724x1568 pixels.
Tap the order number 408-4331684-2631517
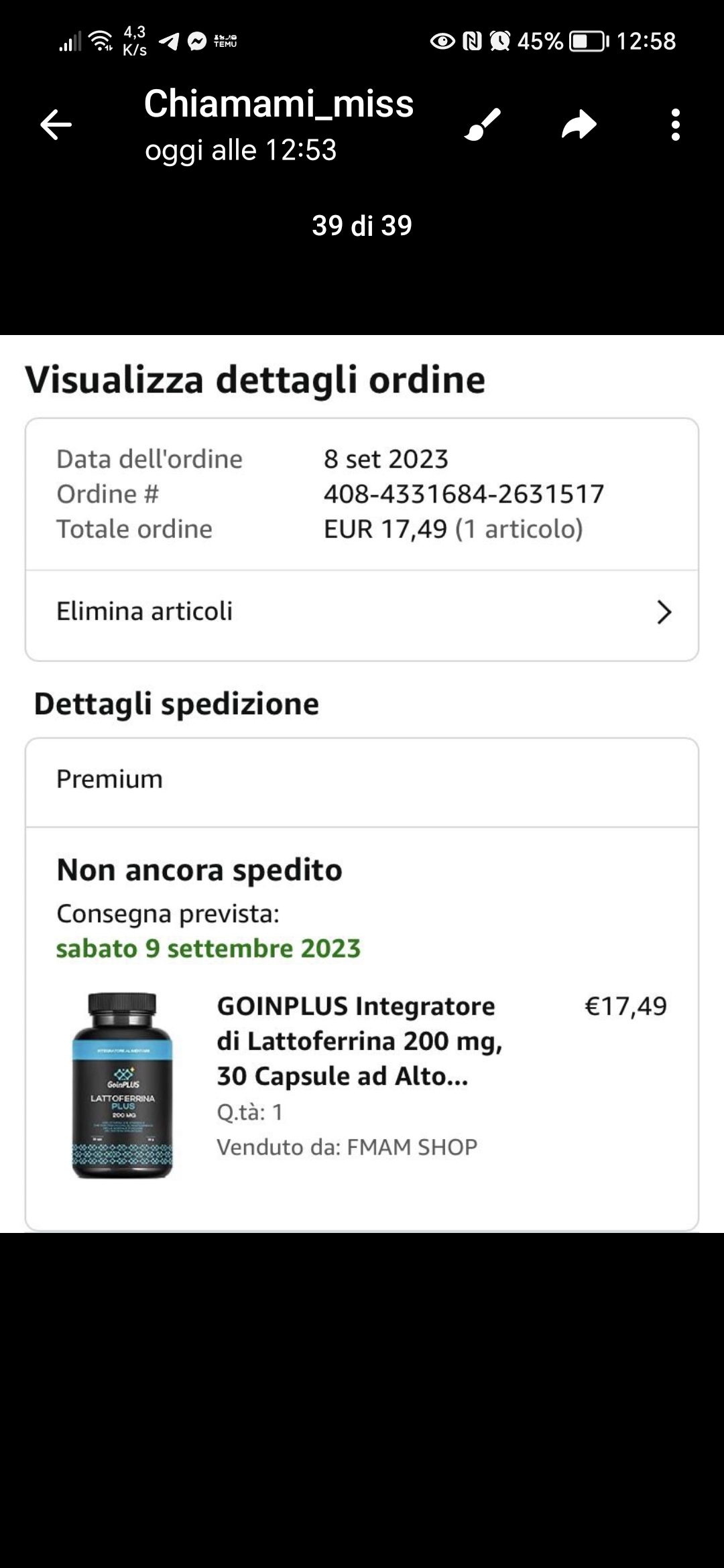(x=464, y=494)
